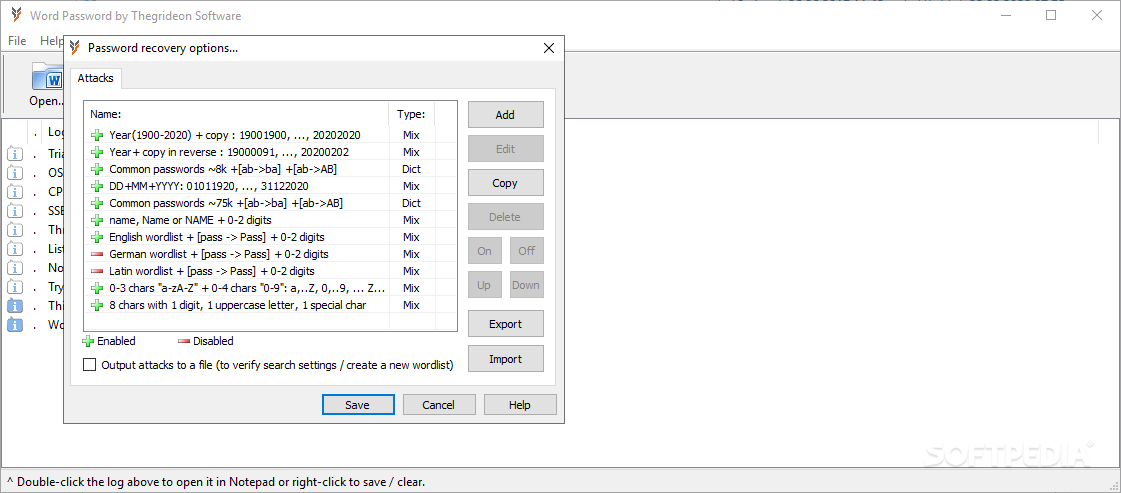This screenshot has height=493, width=1121.
Task: Click the info icon on the List log row
Action: click(x=15, y=249)
